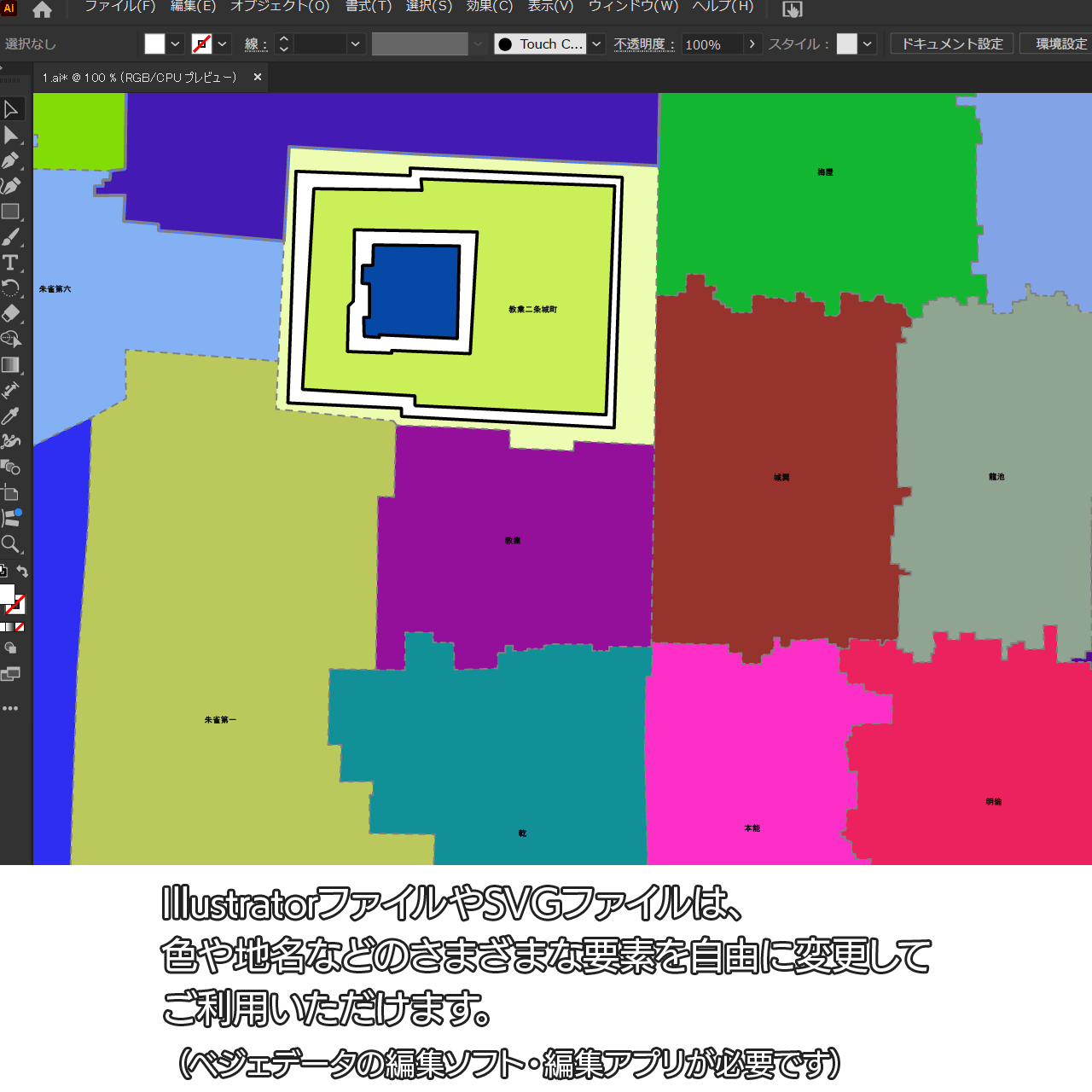Click the opacity 100% input field
This screenshot has width=1092, height=1092.
point(712,44)
